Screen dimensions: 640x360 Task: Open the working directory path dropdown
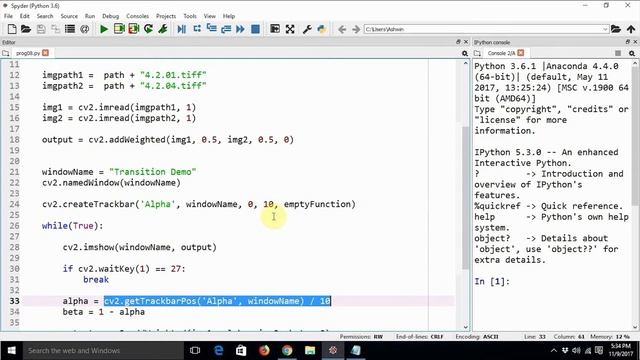[605, 29]
